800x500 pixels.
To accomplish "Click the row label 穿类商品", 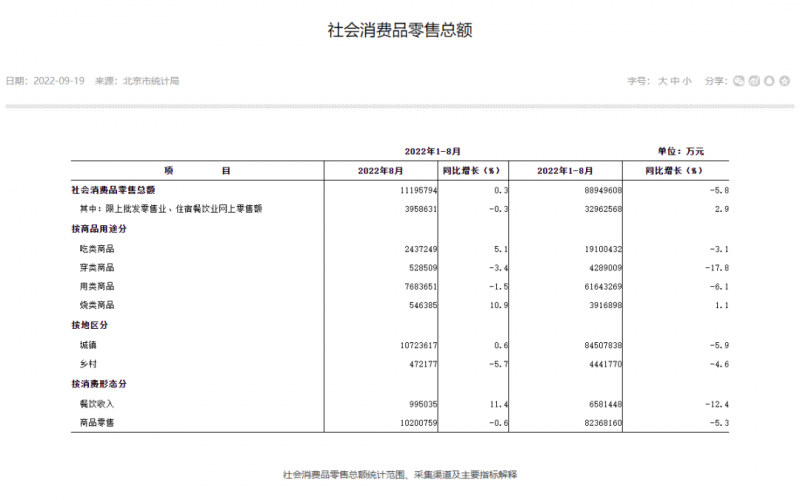I will (97, 267).
